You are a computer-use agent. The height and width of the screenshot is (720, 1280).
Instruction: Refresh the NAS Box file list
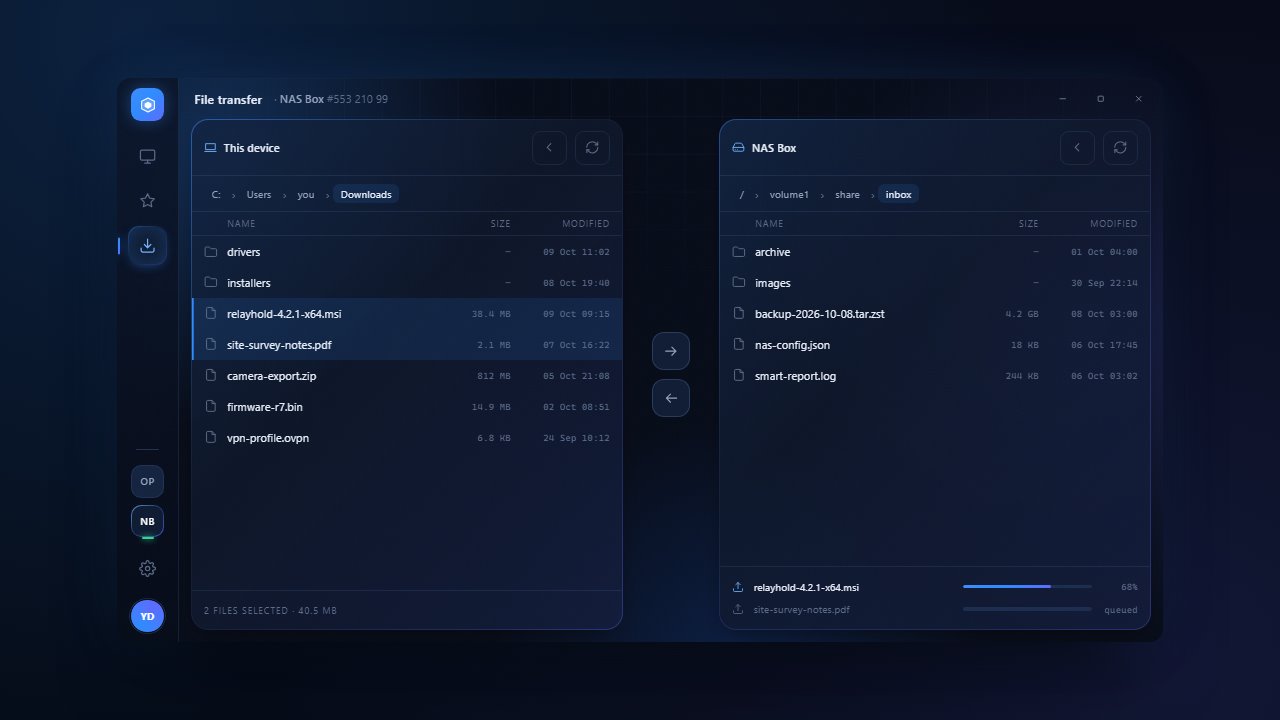click(x=1120, y=148)
